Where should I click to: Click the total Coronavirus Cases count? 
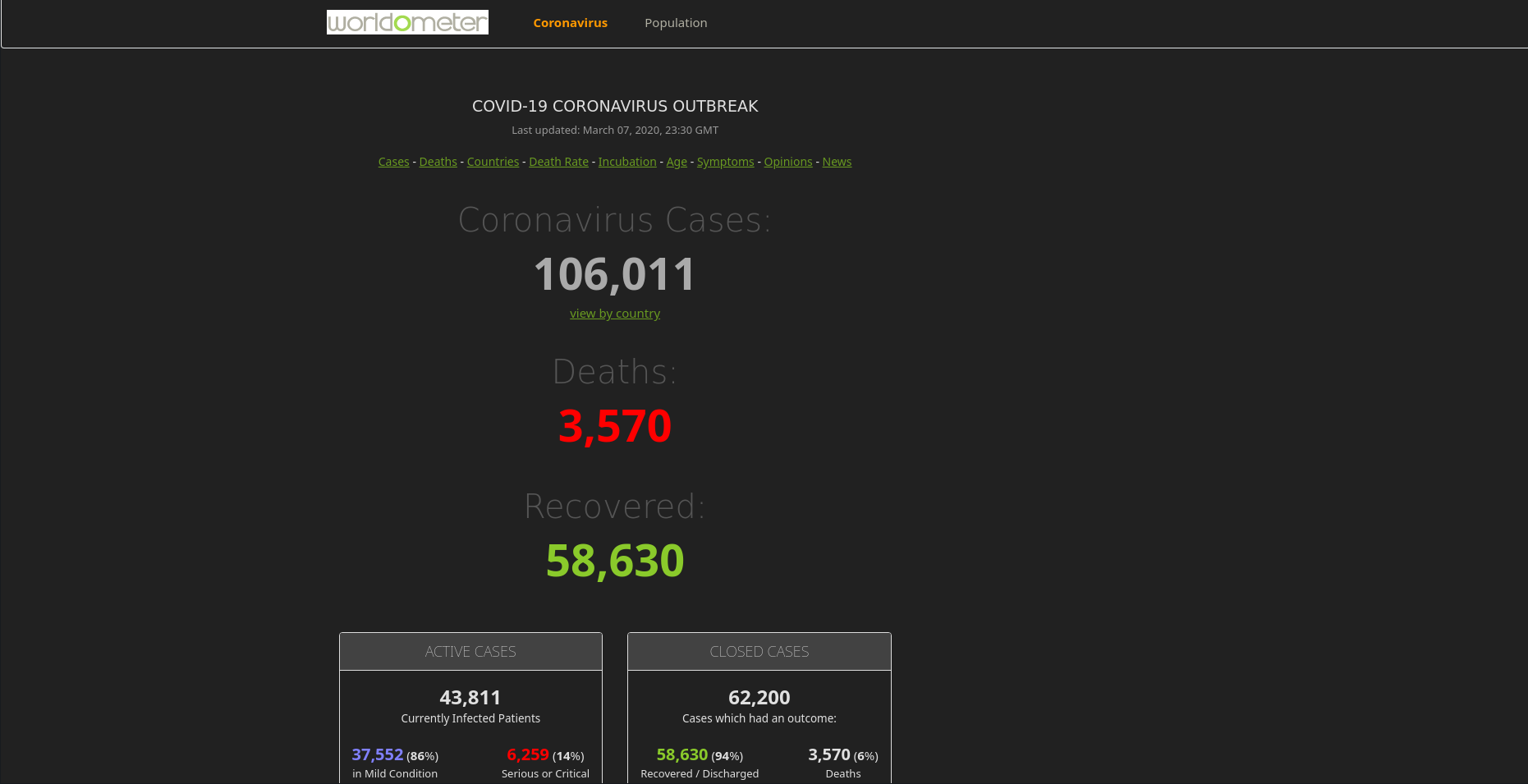[x=613, y=274]
